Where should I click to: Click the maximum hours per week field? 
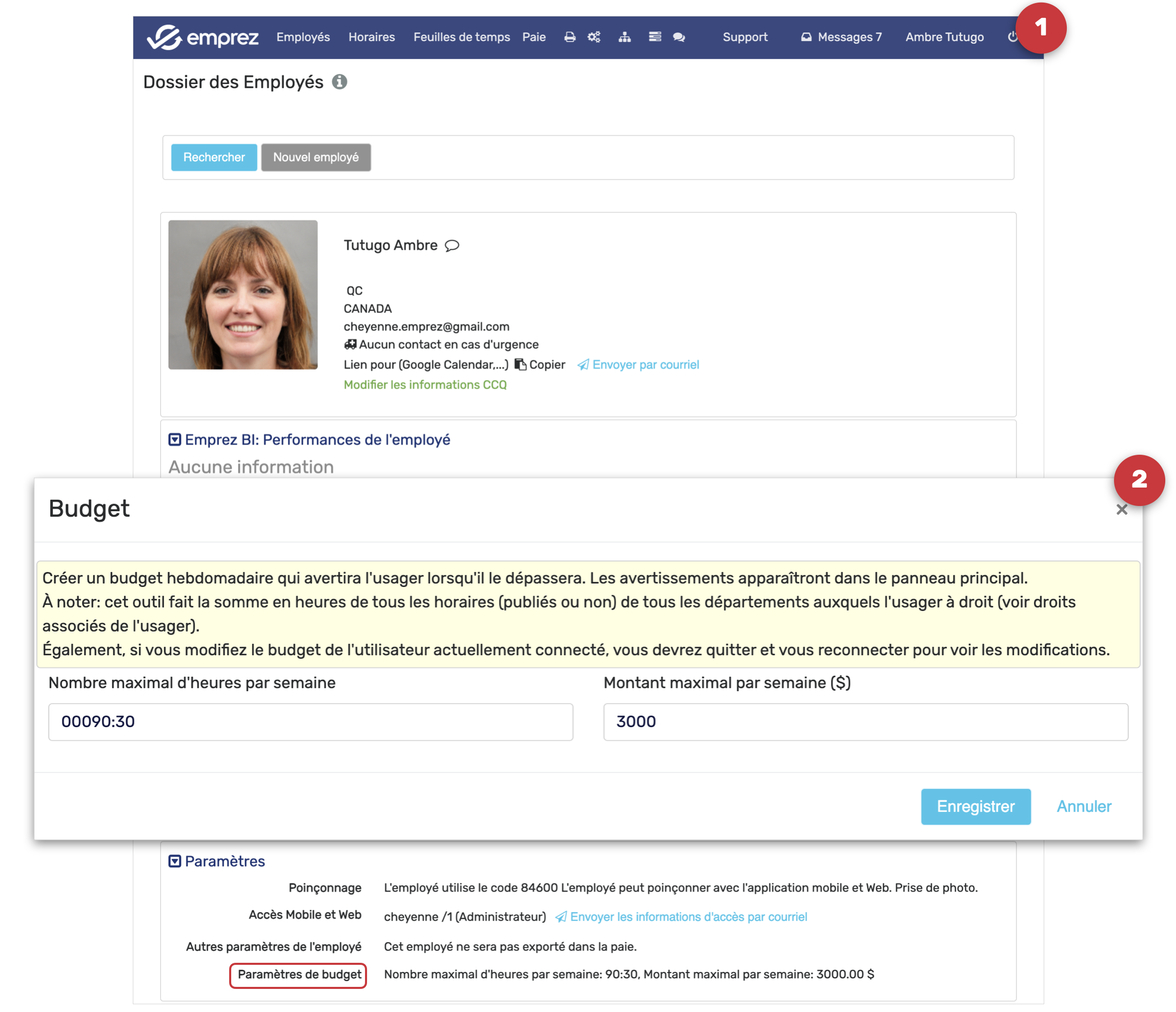(x=311, y=721)
